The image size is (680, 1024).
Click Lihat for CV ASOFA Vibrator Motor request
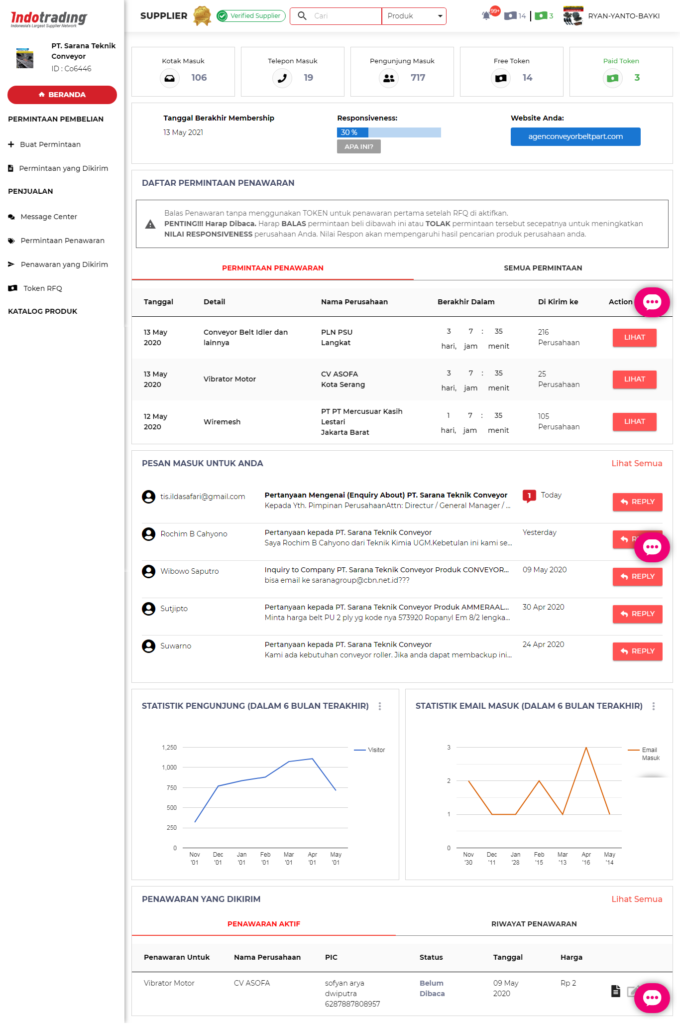click(x=634, y=379)
